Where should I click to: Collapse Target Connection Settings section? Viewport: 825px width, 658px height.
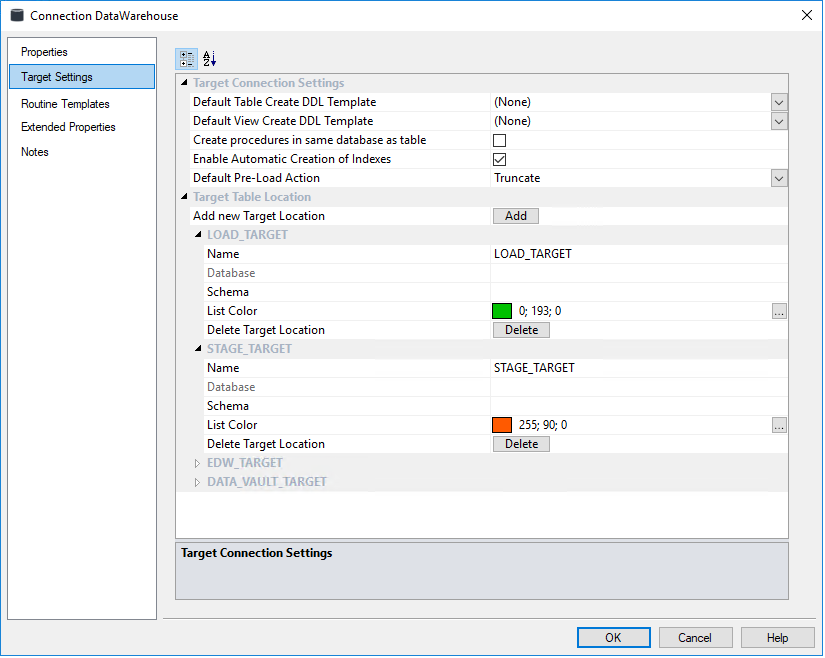(x=184, y=83)
